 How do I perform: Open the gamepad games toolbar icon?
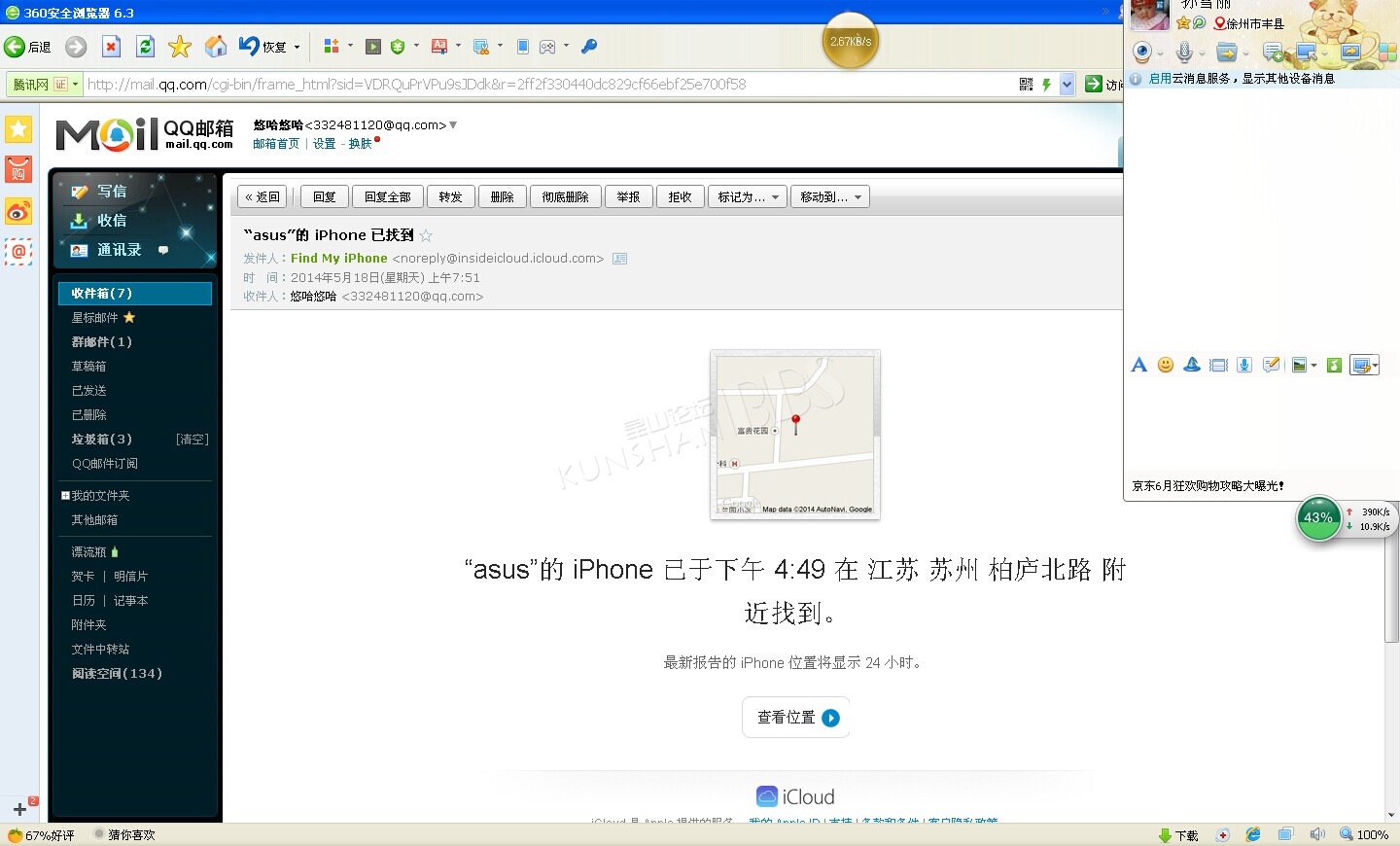tap(548, 47)
